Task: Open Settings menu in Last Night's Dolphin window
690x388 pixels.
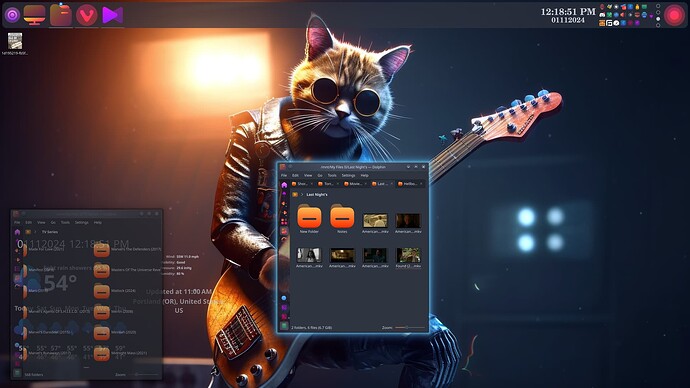Action: (x=349, y=176)
